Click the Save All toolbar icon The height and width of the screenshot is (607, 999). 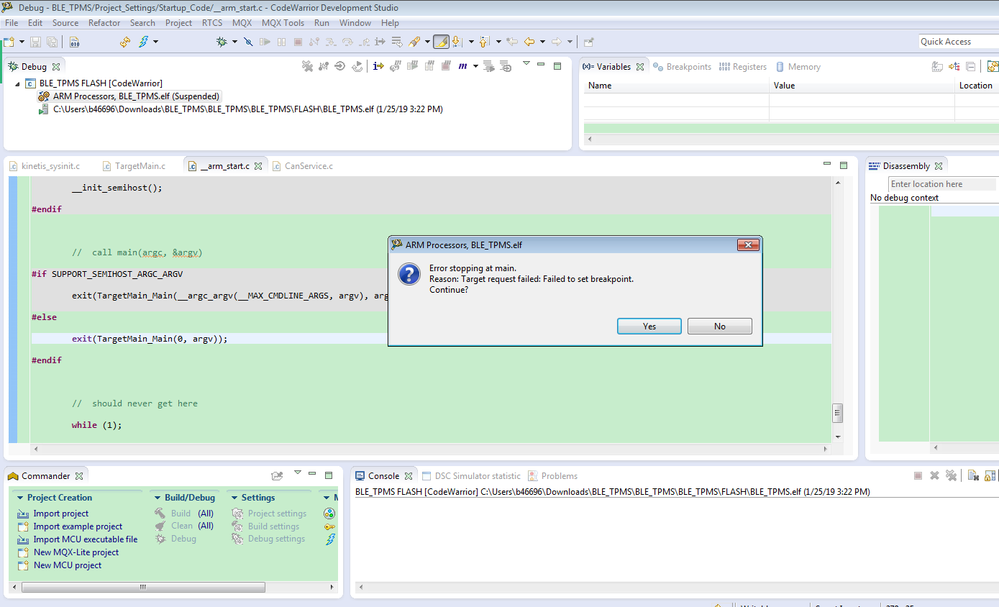click(52, 42)
